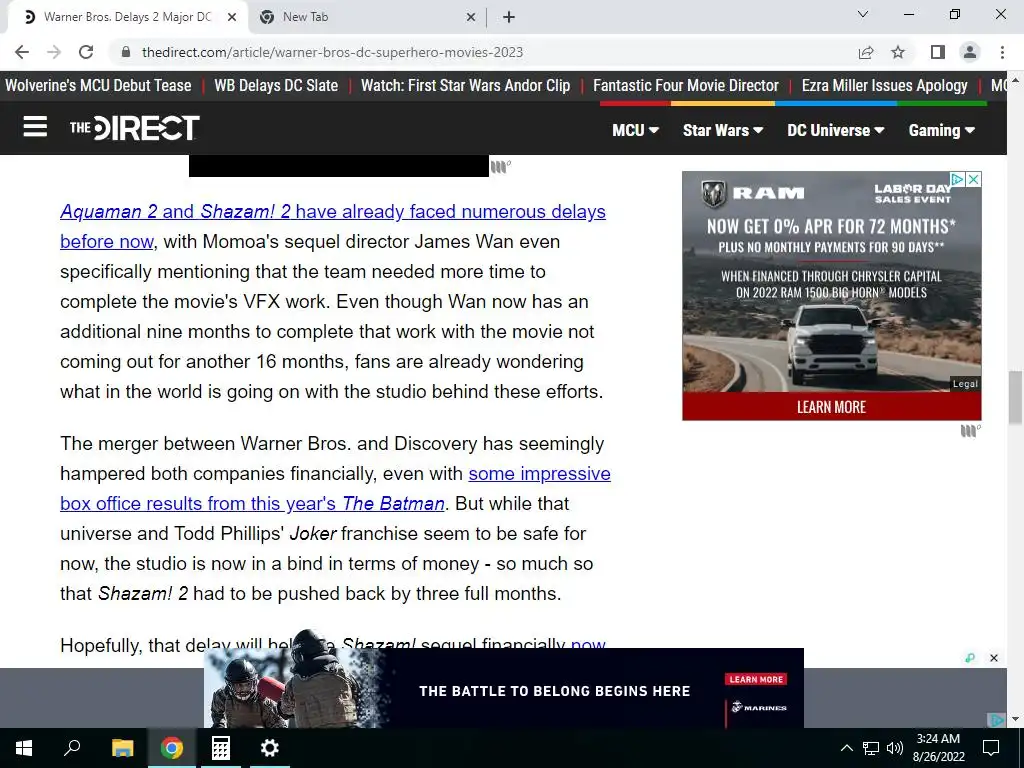
Task: Open File Explorer from taskbar
Action: point(122,748)
